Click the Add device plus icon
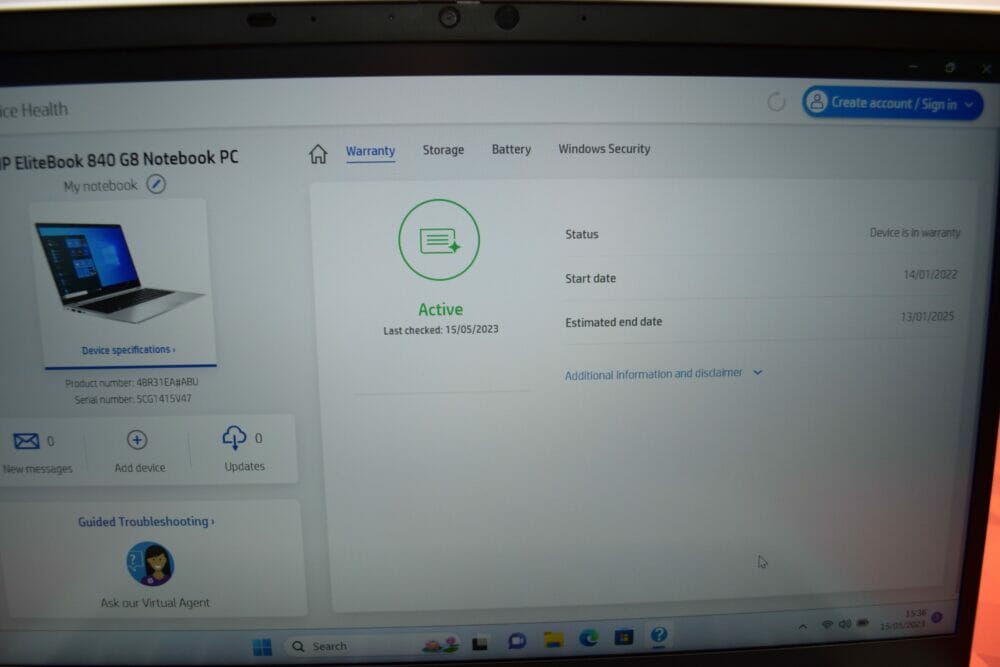Screen dimensions: 1000x667 (x=136, y=439)
